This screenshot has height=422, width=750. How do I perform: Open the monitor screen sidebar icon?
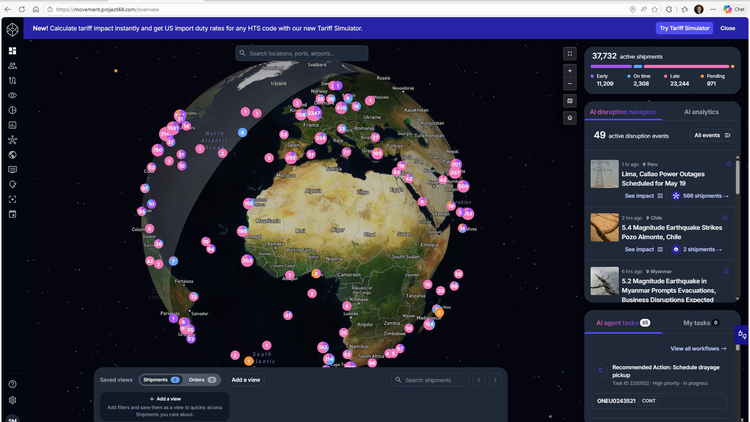(x=12, y=169)
